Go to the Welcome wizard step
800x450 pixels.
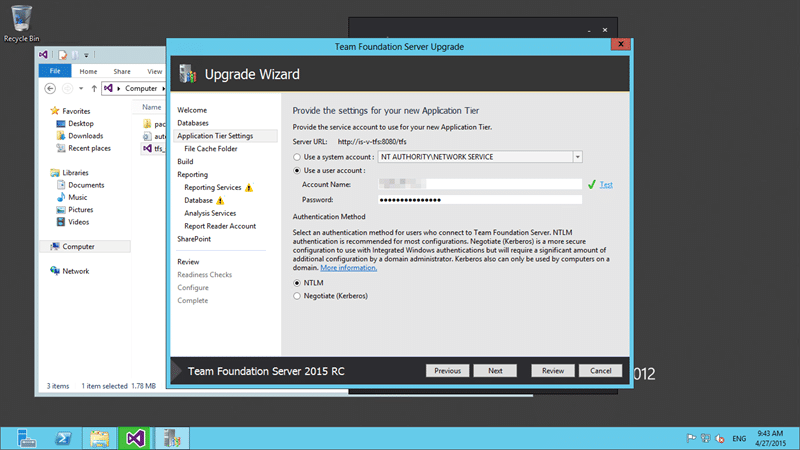(192, 110)
